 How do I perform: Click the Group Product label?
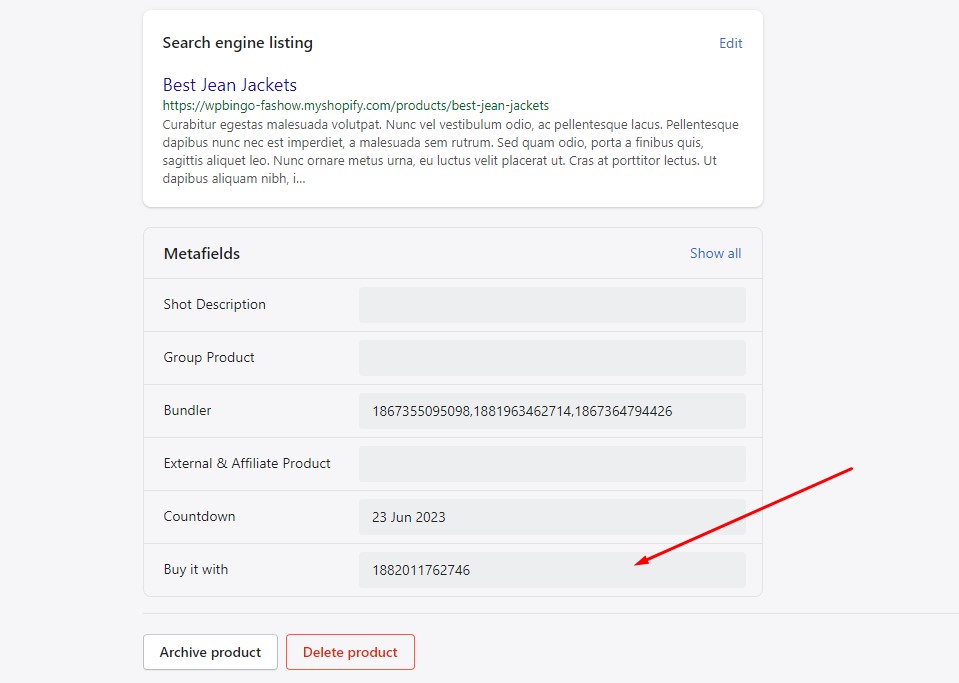(209, 357)
